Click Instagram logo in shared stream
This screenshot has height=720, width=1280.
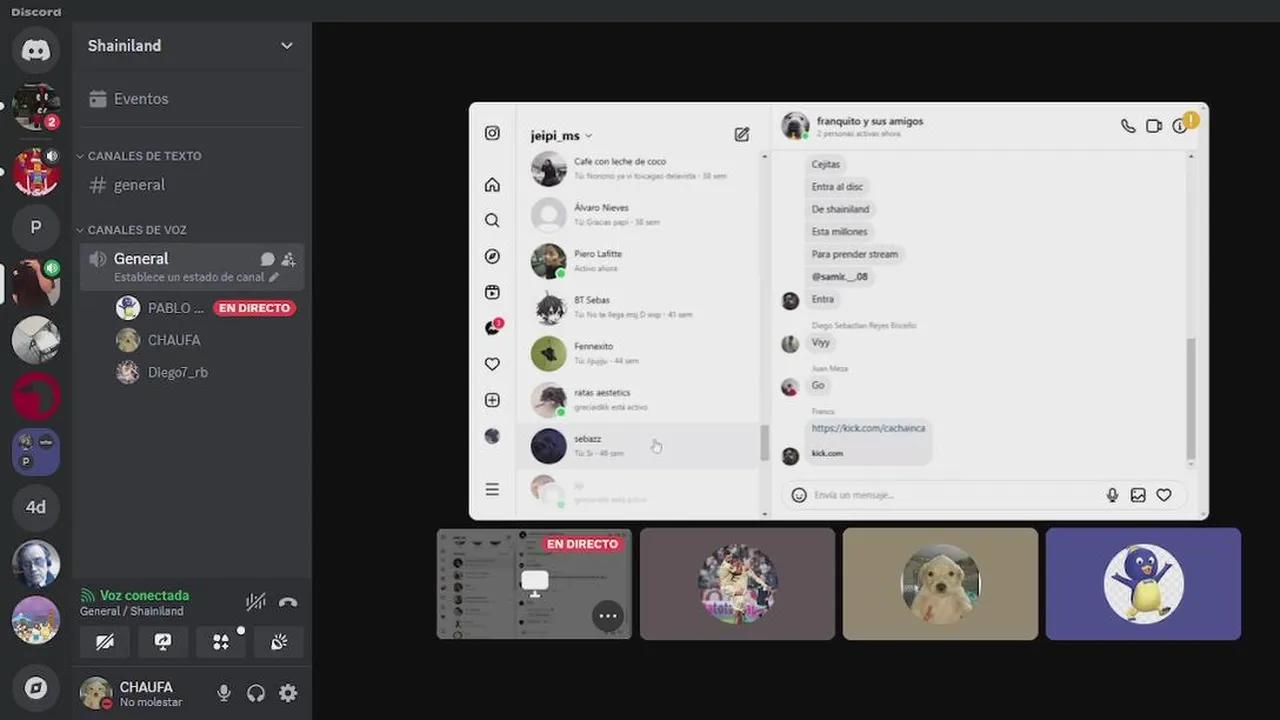click(x=492, y=133)
